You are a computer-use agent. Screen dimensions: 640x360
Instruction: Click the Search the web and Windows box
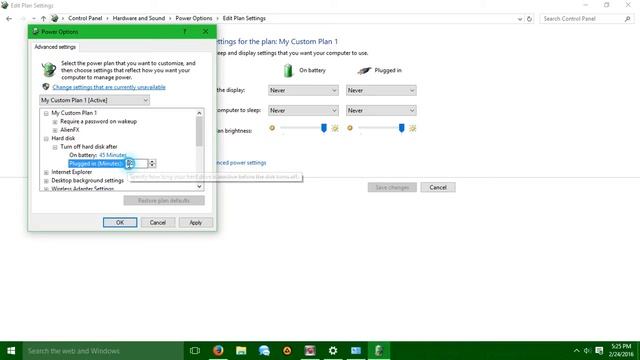(103, 351)
